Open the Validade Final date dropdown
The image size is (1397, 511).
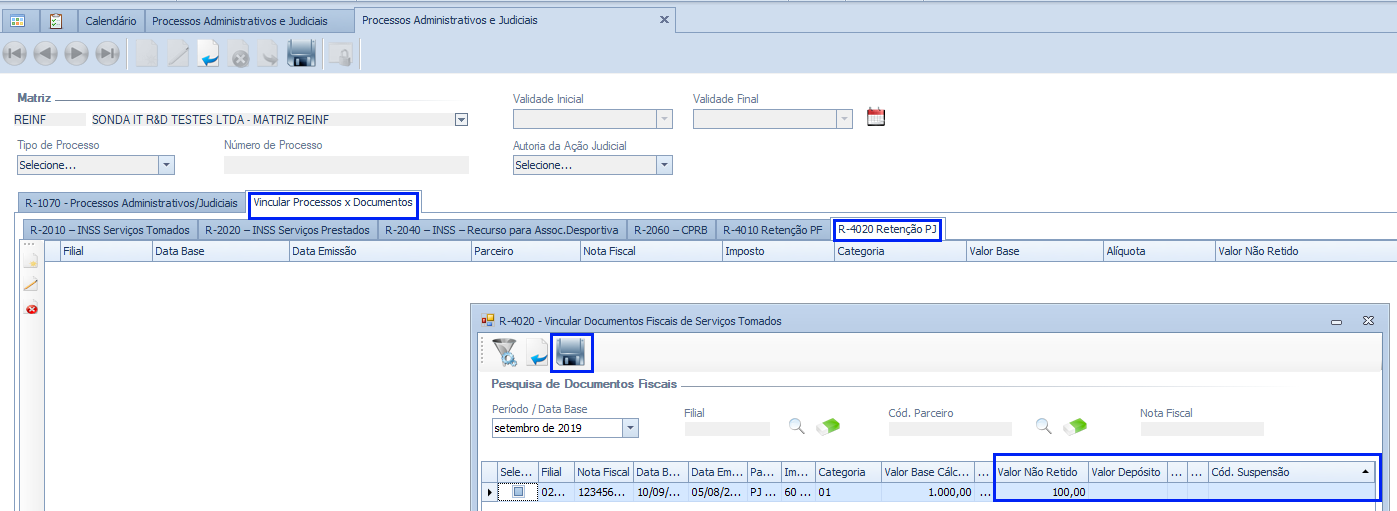[x=845, y=118]
